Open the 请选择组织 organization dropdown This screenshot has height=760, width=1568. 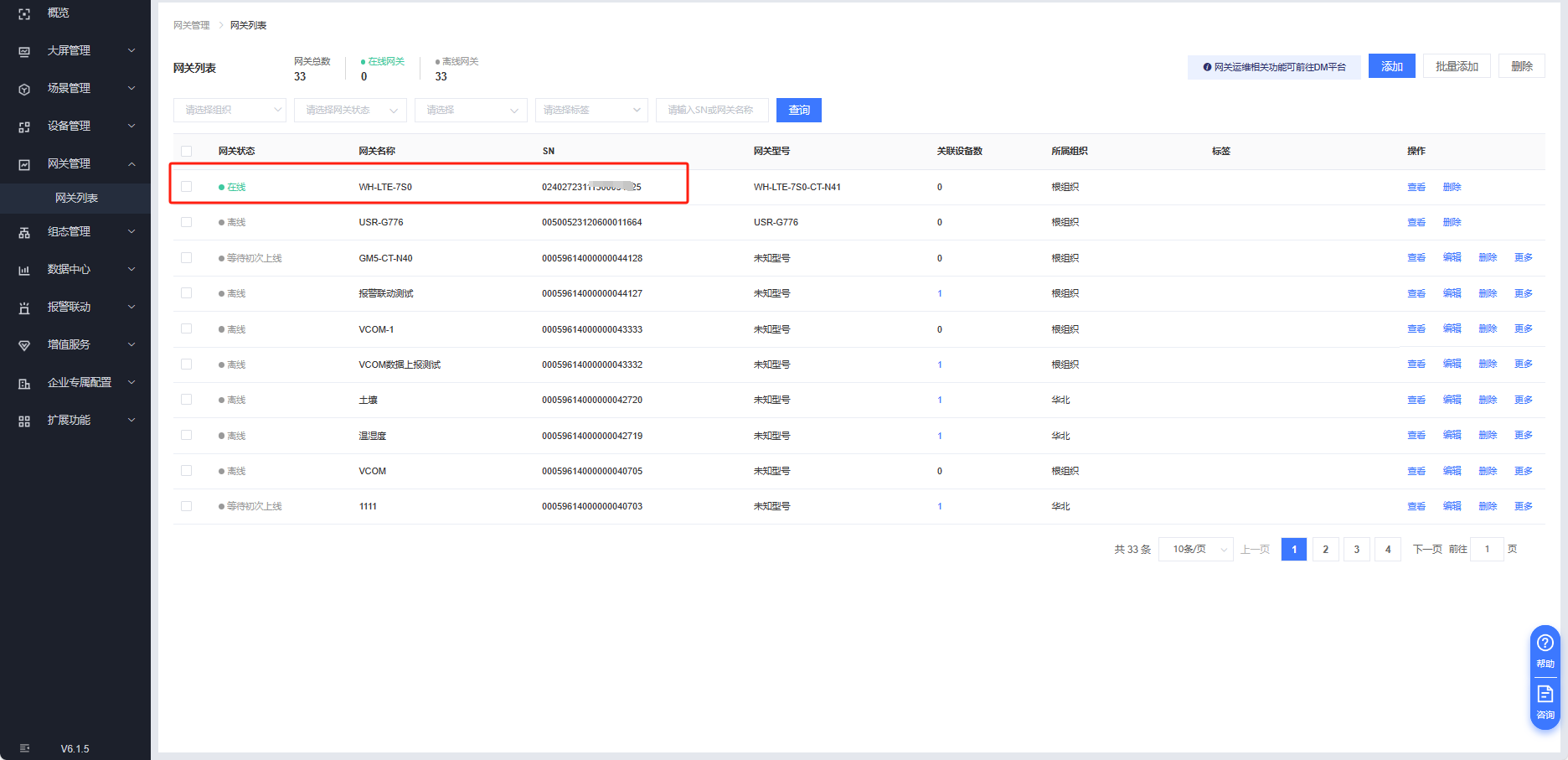click(230, 111)
